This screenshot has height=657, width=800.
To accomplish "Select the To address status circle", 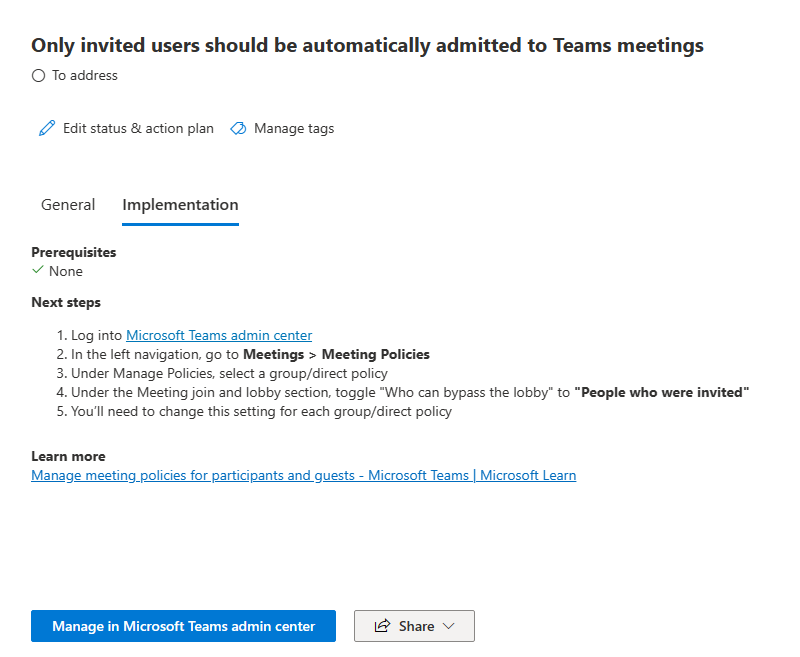I will point(39,75).
